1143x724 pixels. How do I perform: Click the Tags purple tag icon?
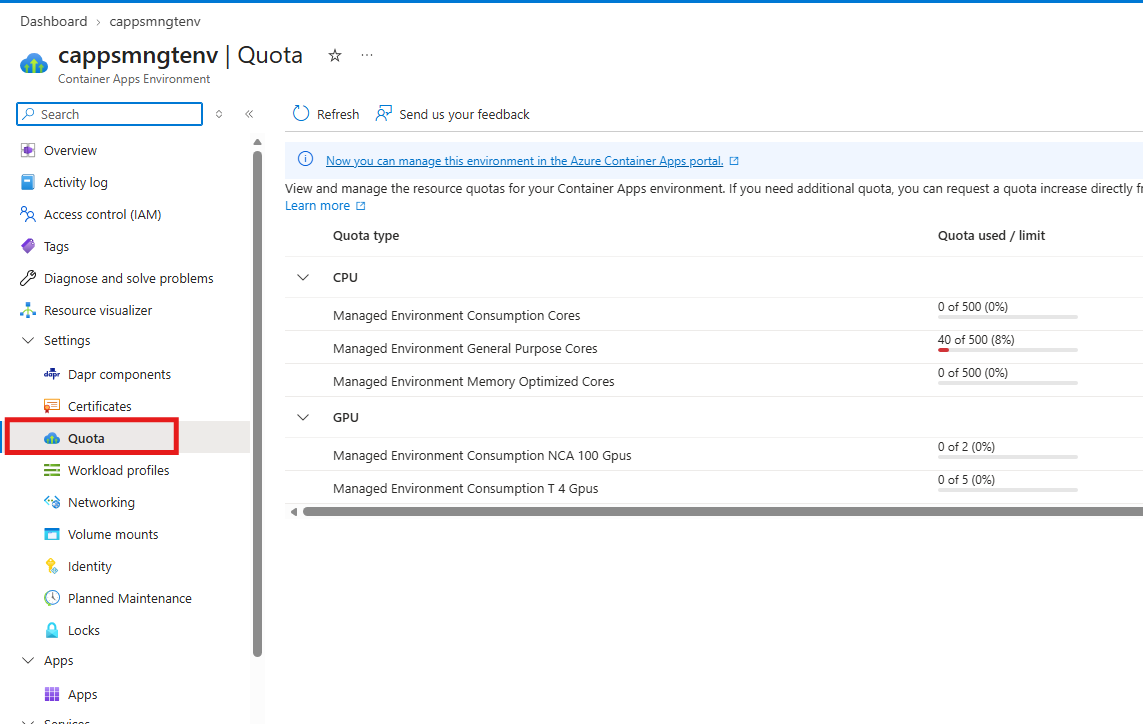click(28, 246)
